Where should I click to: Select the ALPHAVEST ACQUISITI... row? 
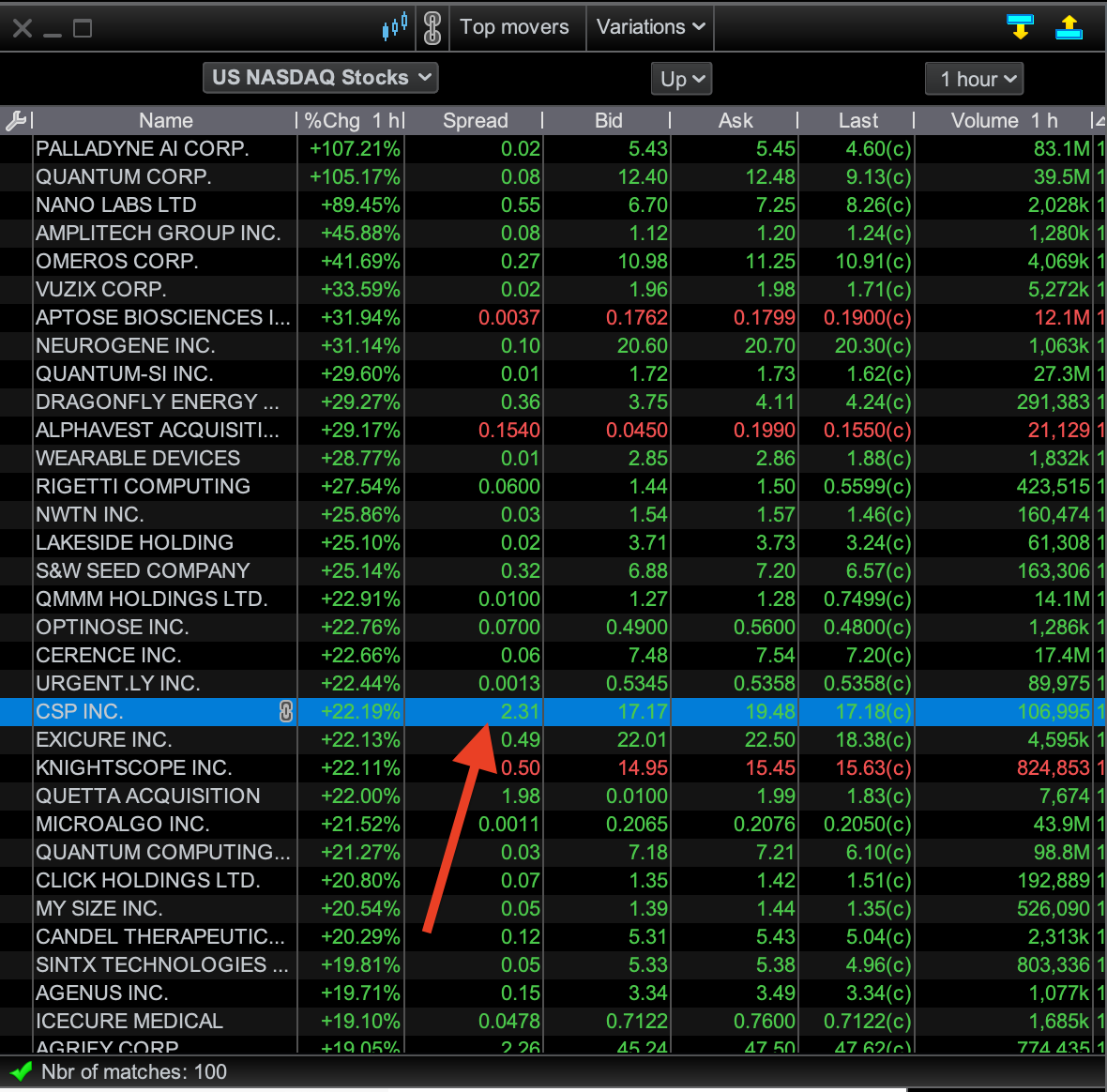(x=553, y=431)
